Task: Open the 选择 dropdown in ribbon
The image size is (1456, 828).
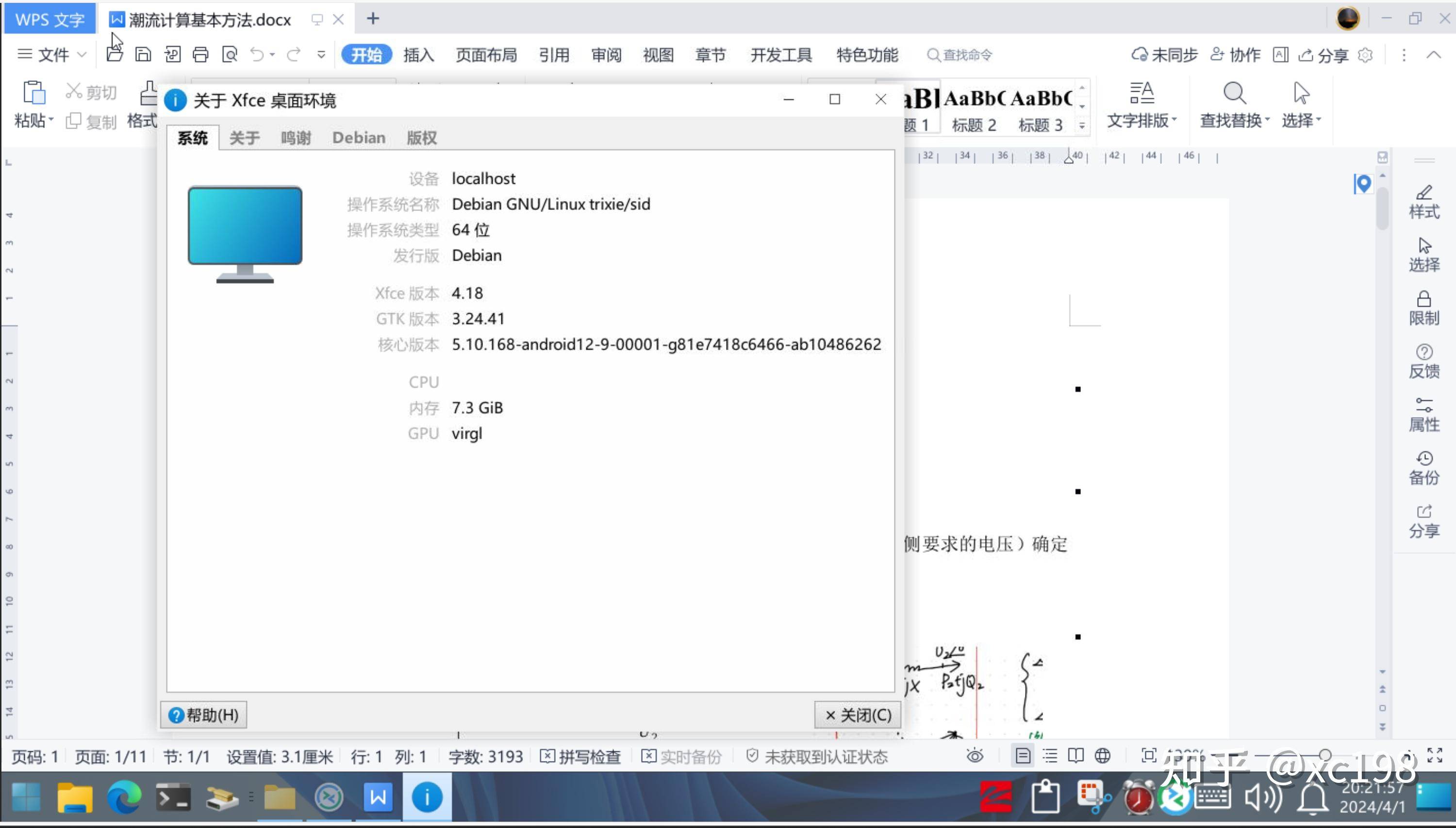Action: tap(1301, 121)
